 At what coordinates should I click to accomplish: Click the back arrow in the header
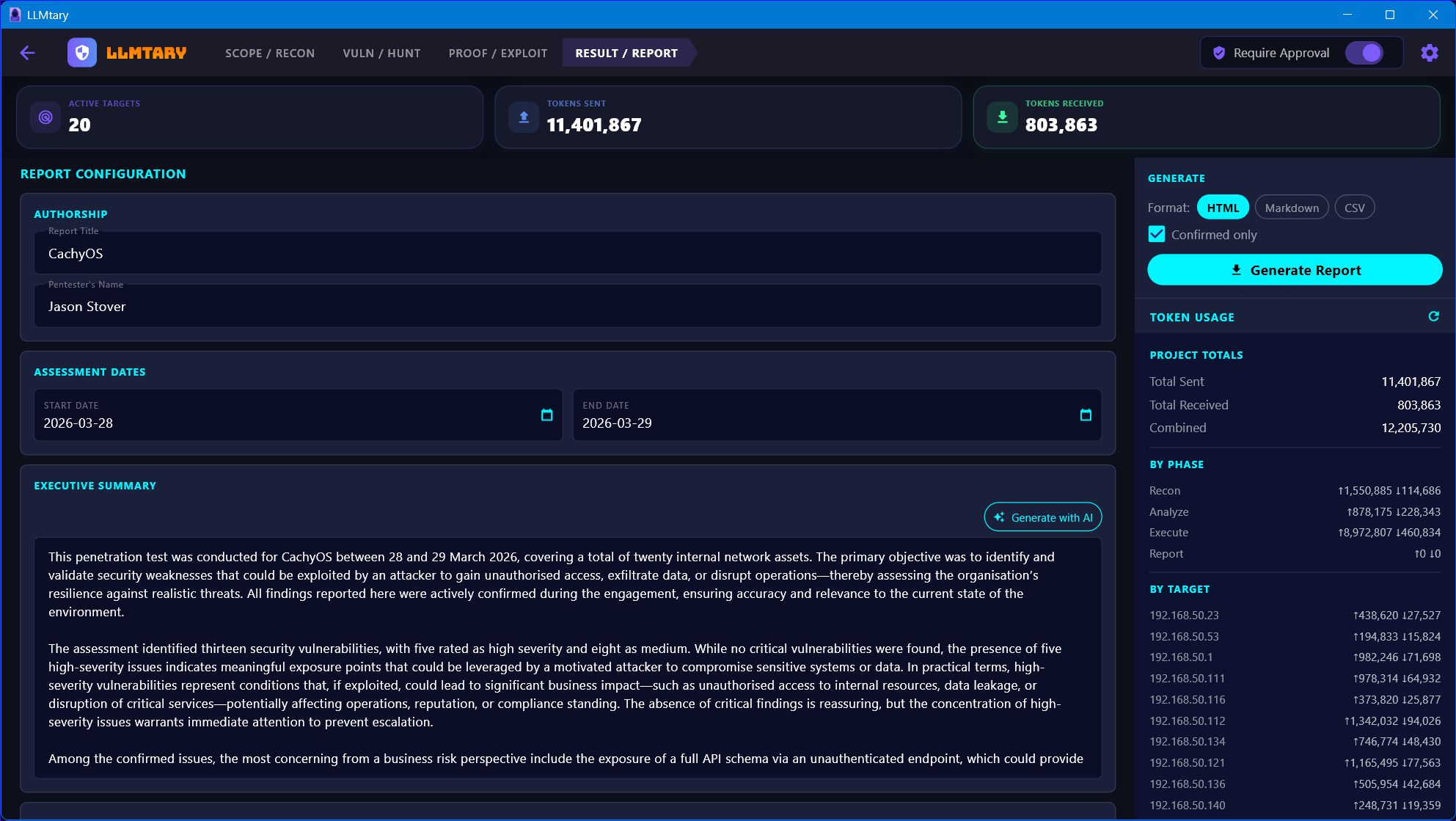click(x=27, y=53)
